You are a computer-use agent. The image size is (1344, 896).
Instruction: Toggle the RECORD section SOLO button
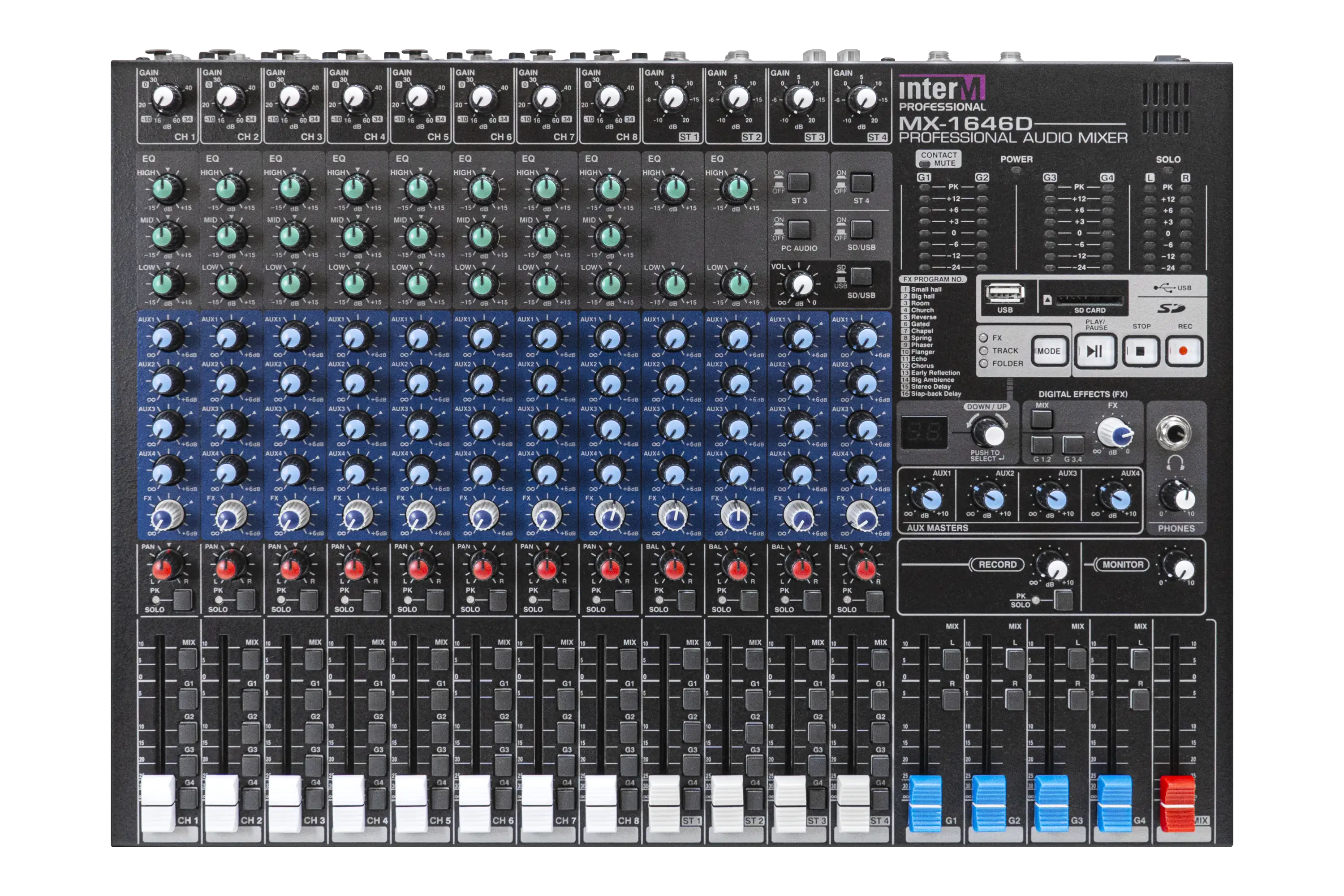click(1064, 599)
